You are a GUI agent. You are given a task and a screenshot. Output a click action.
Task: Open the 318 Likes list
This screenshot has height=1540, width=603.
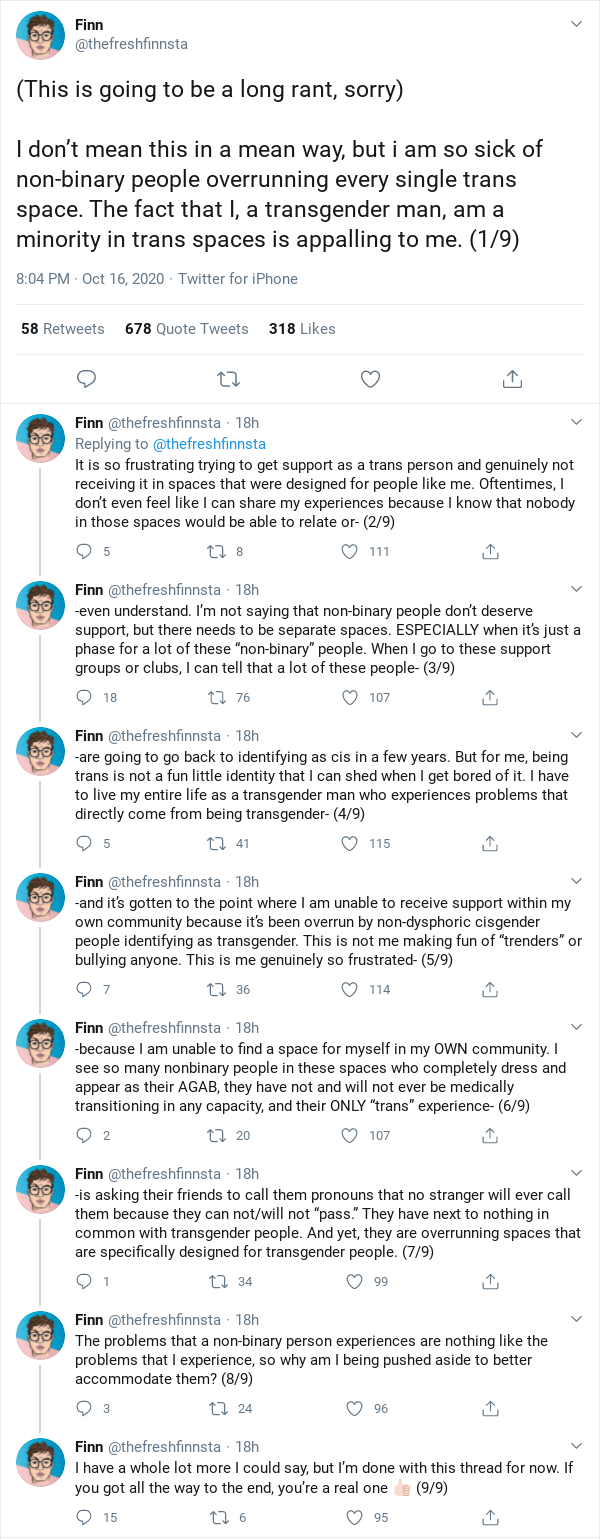point(302,329)
